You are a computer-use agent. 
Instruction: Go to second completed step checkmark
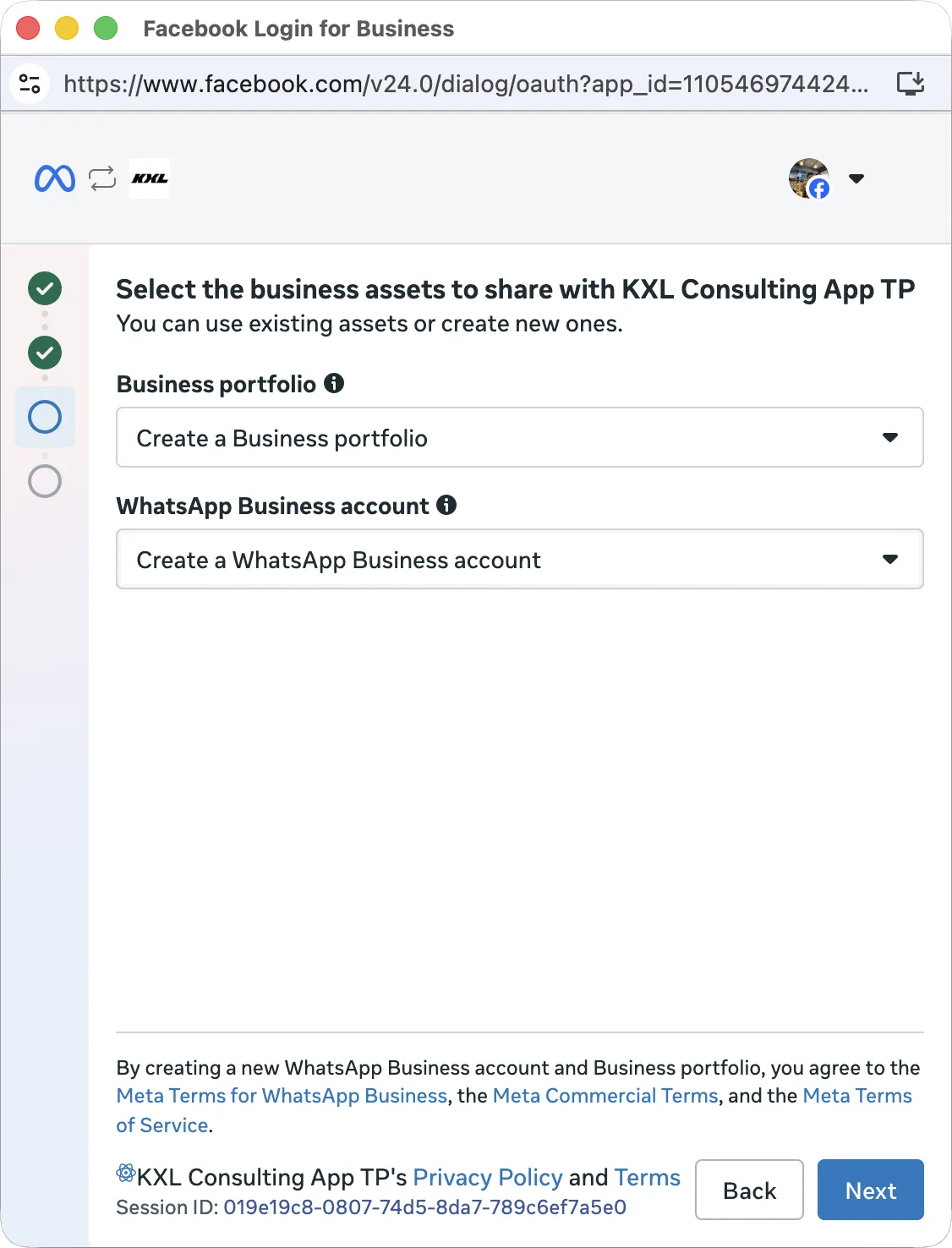(x=45, y=353)
